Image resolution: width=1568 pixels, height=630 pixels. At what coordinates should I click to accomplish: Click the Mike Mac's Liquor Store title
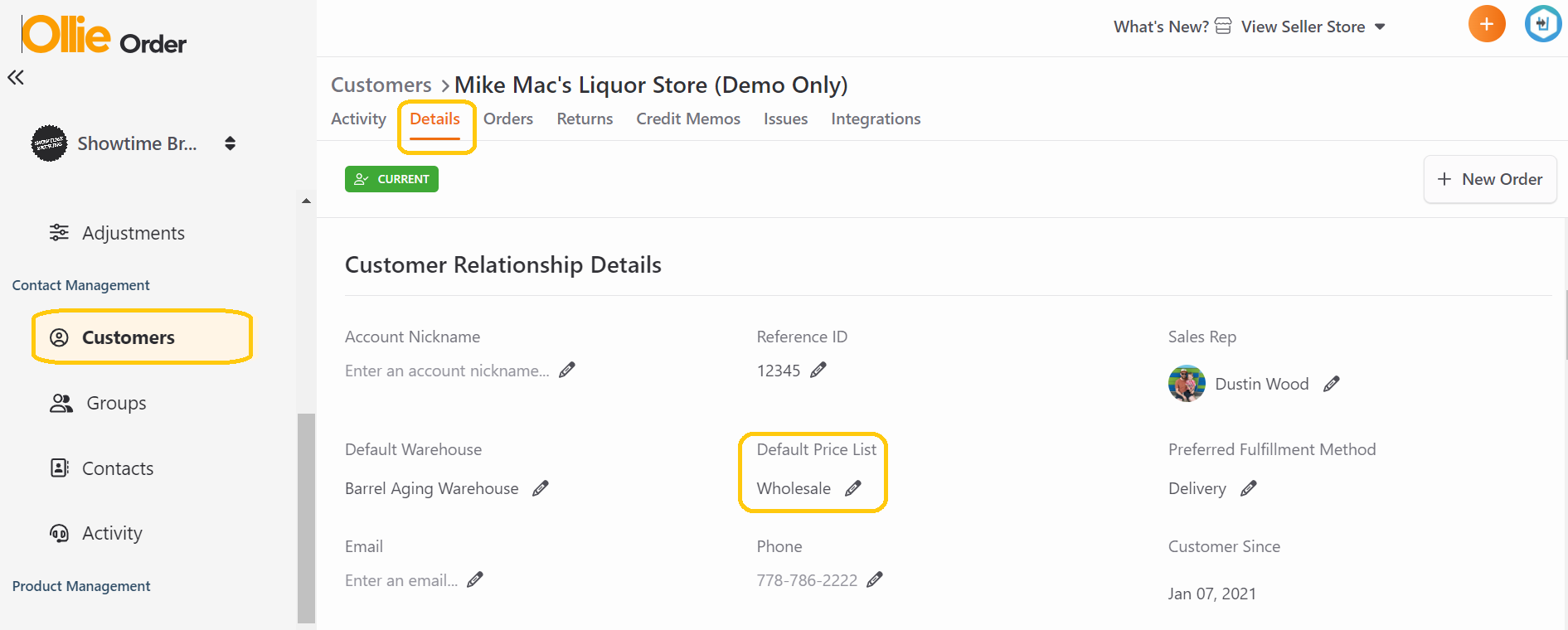pyautogui.click(x=651, y=85)
